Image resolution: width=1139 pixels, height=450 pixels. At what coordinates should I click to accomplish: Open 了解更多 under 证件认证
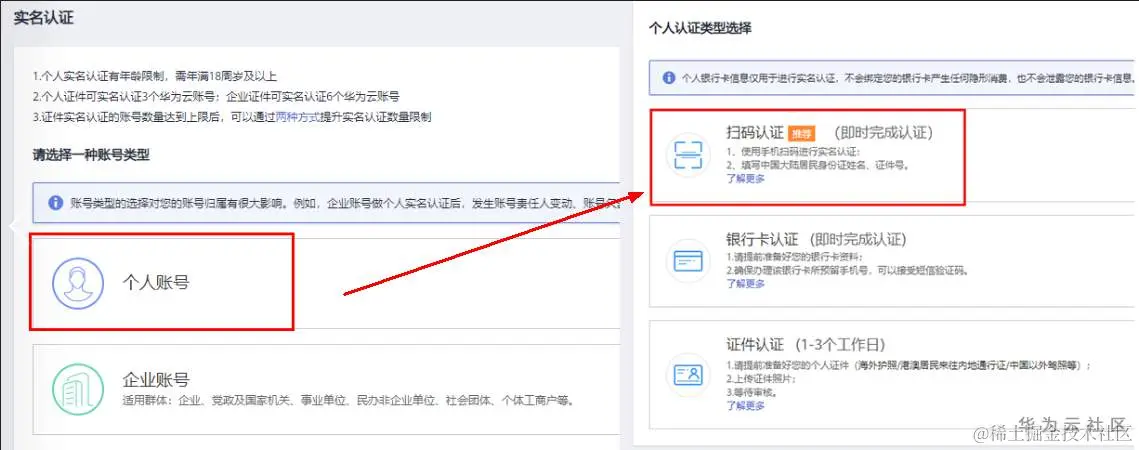coord(745,405)
